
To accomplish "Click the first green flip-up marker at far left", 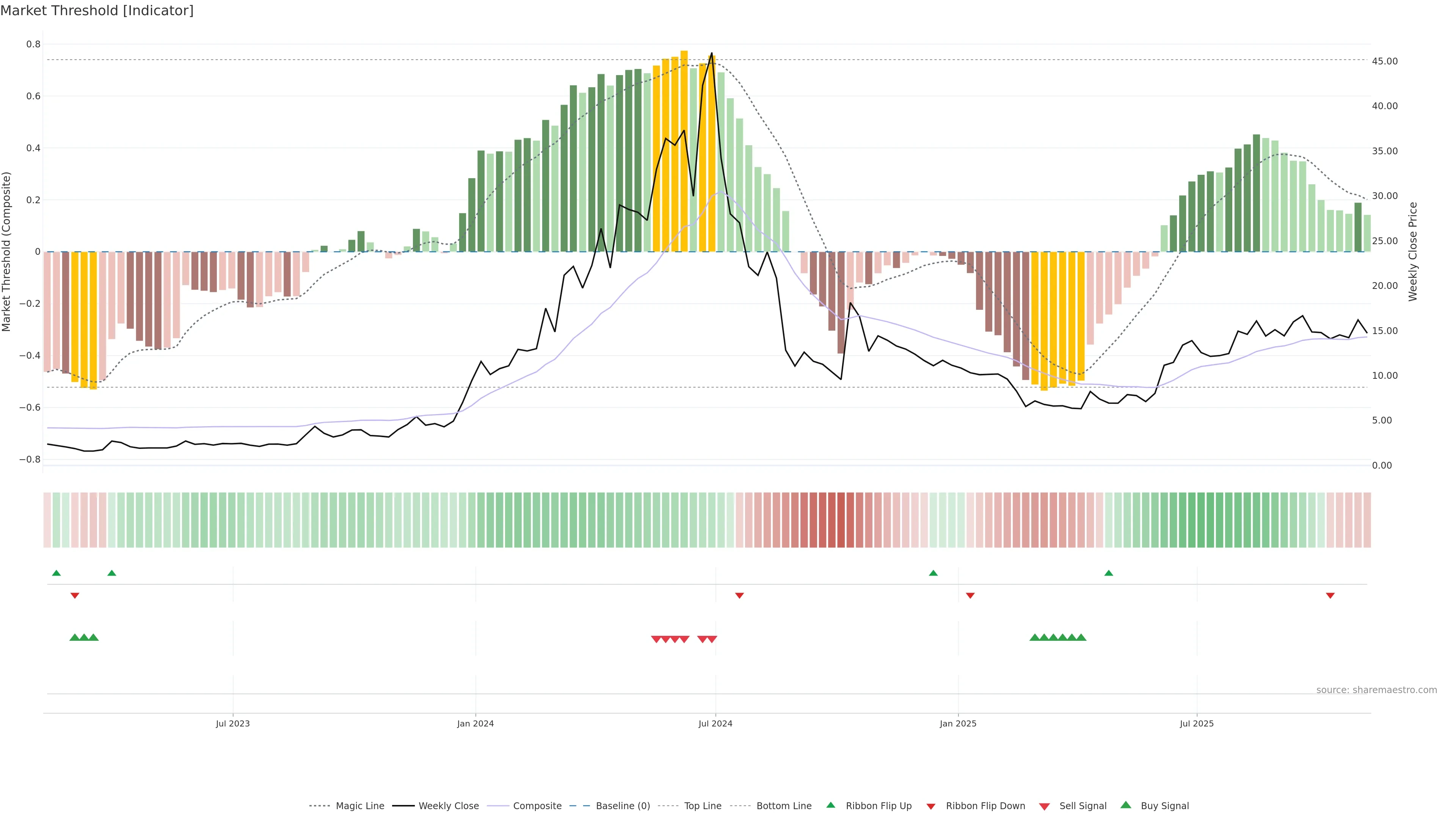I will (x=56, y=573).
